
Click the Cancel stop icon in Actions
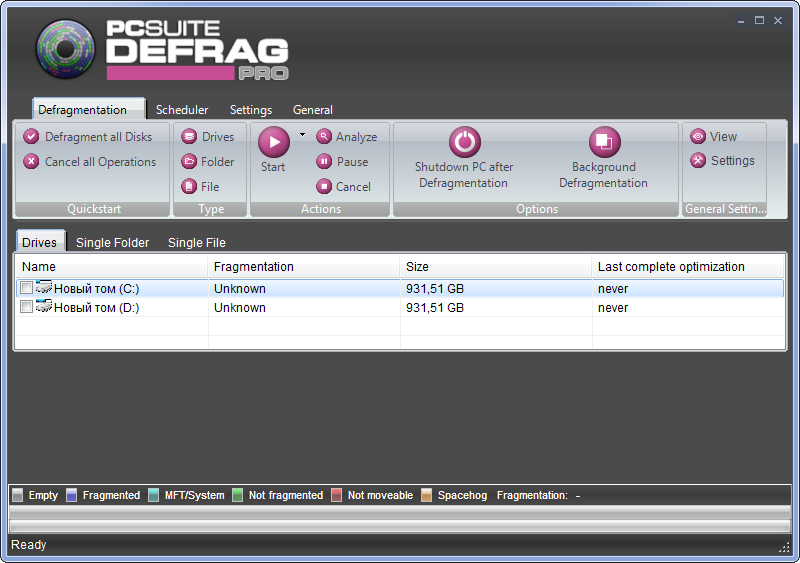pos(324,186)
